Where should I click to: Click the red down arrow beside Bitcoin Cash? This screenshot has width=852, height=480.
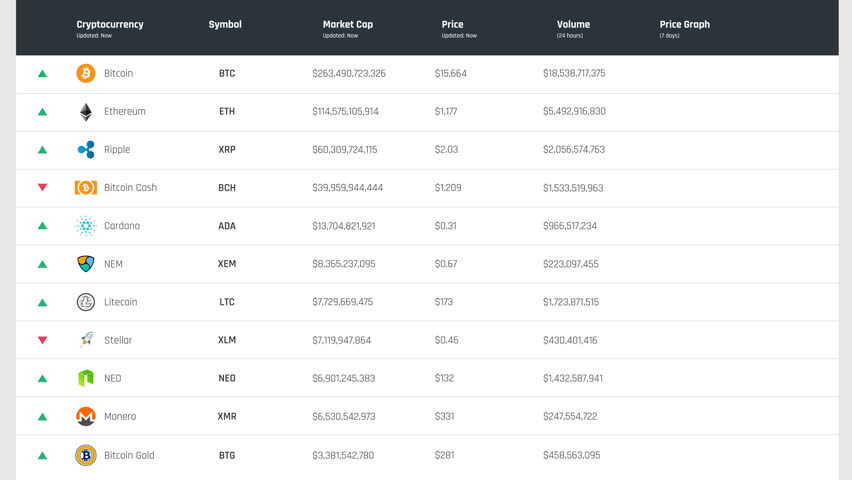(x=42, y=187)
